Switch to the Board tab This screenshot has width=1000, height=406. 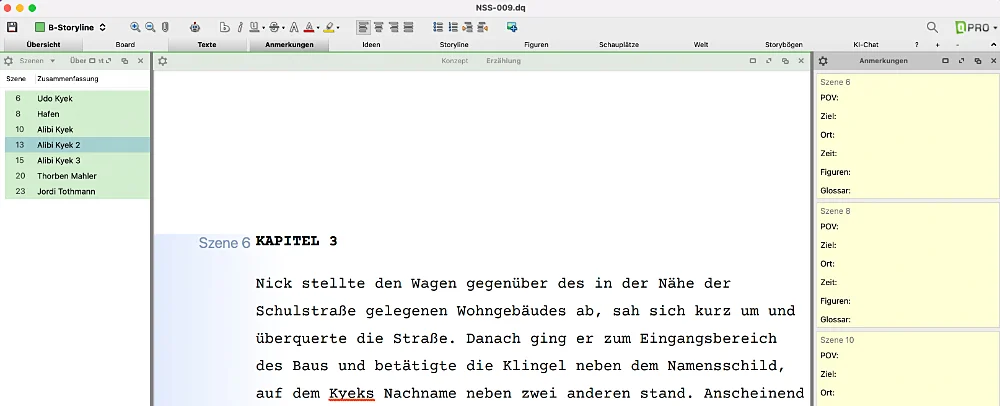tap(125, 45)
